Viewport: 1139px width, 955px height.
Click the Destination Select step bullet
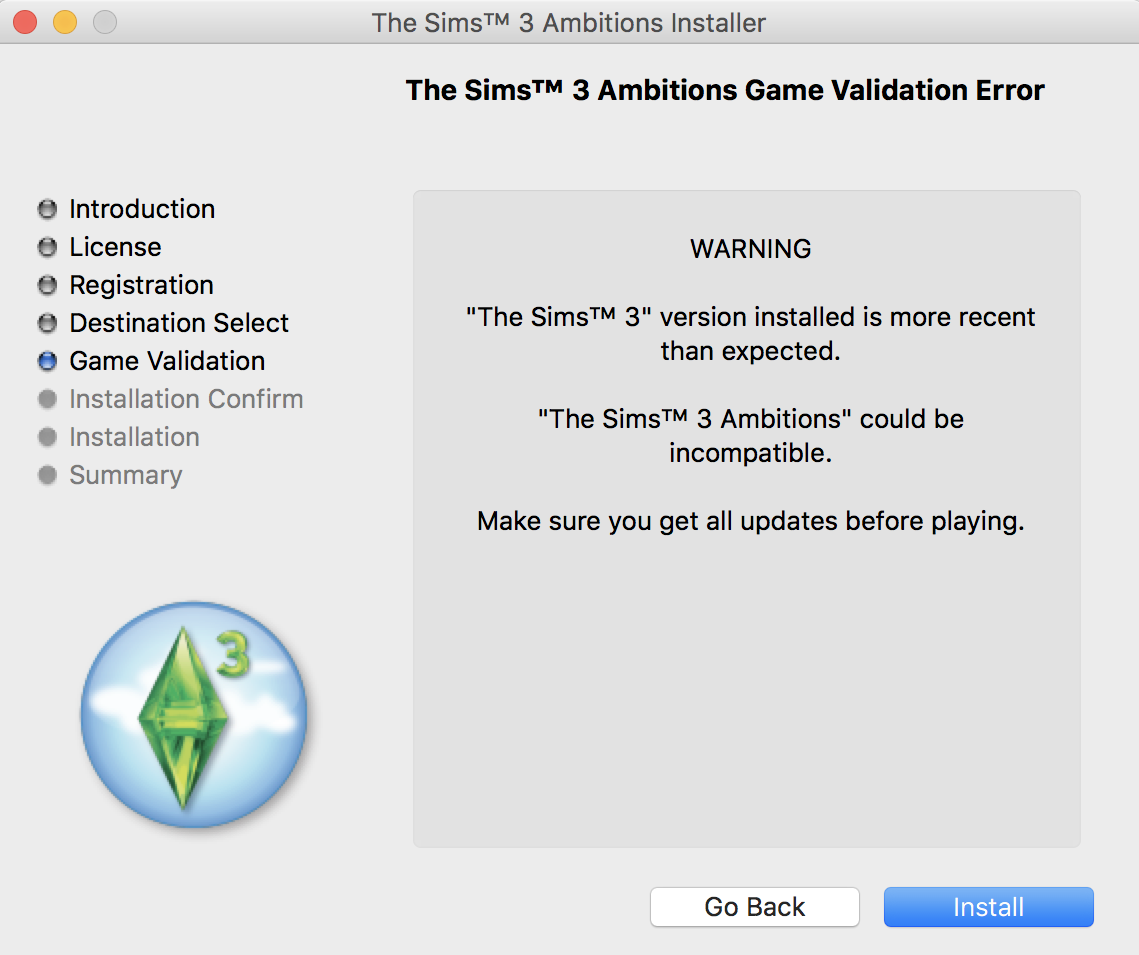47,323
